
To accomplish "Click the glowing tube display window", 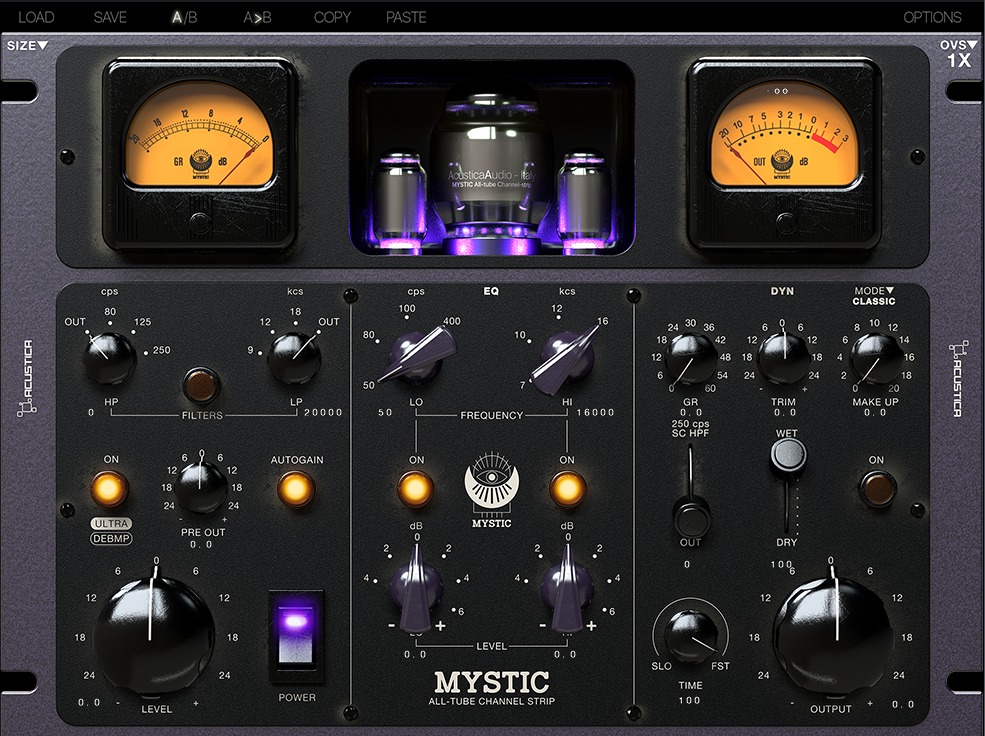I will click(492, 157).
